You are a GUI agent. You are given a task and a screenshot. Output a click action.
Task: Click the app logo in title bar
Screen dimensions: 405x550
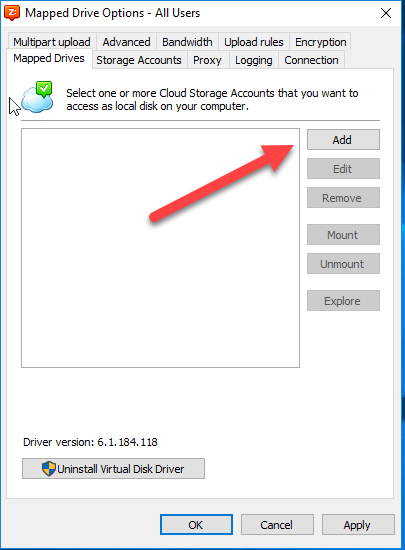click(12, 13)
